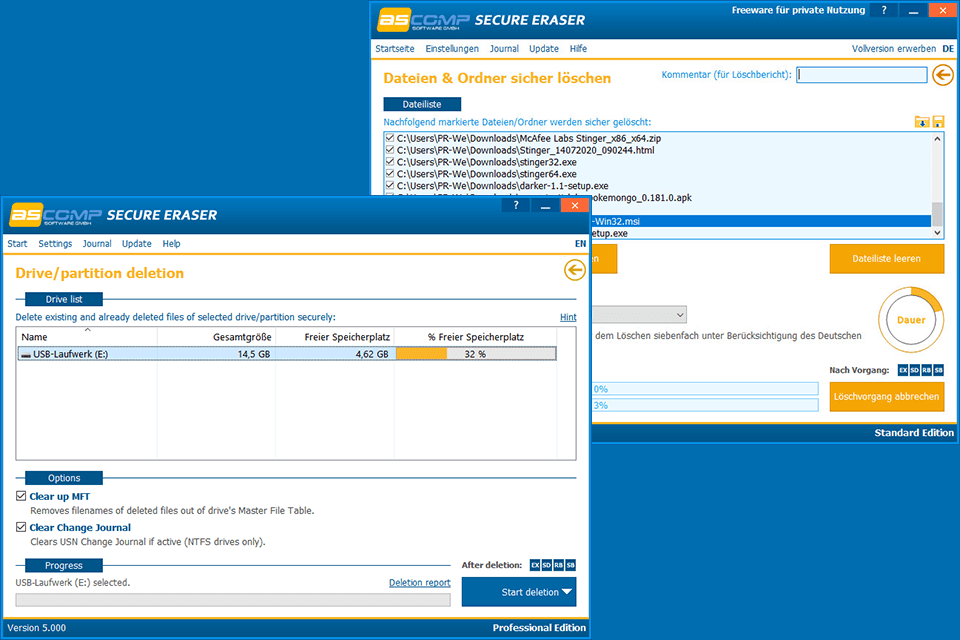Click the USB-Laufwerk progress bar
Screen dimensions: 960x640
[x=233, y=600]
